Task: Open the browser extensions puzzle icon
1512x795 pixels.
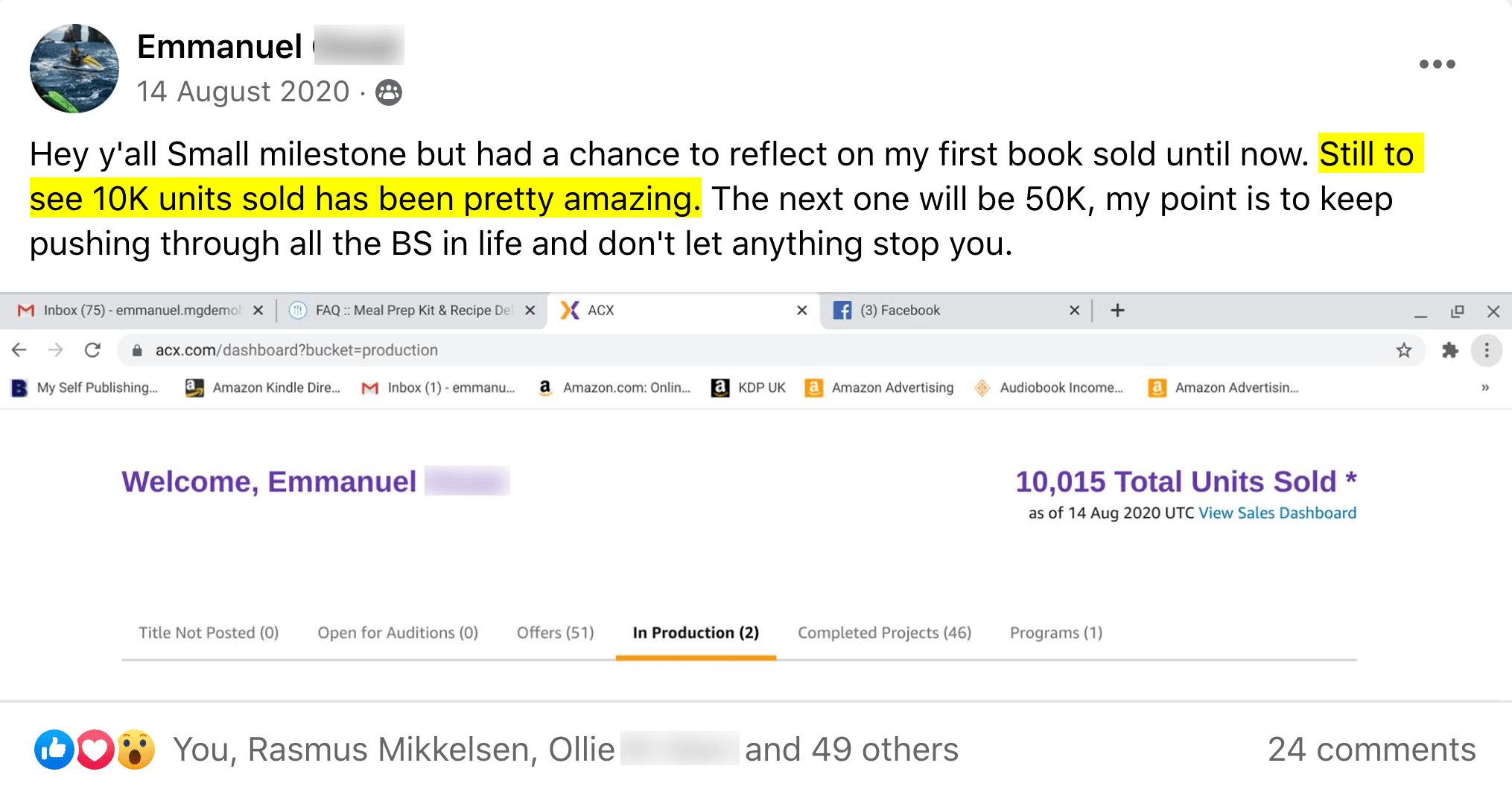Action: [1449, 350]
